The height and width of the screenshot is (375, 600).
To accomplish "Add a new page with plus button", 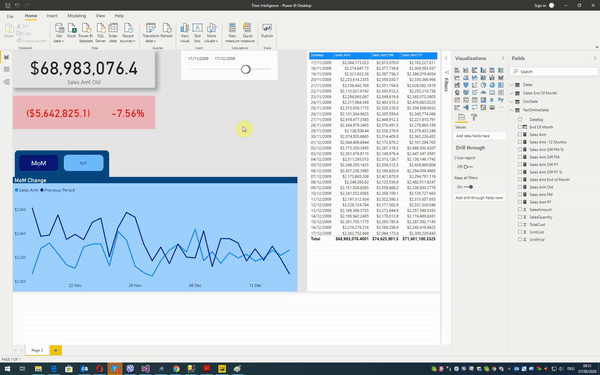I will point(55,350).
